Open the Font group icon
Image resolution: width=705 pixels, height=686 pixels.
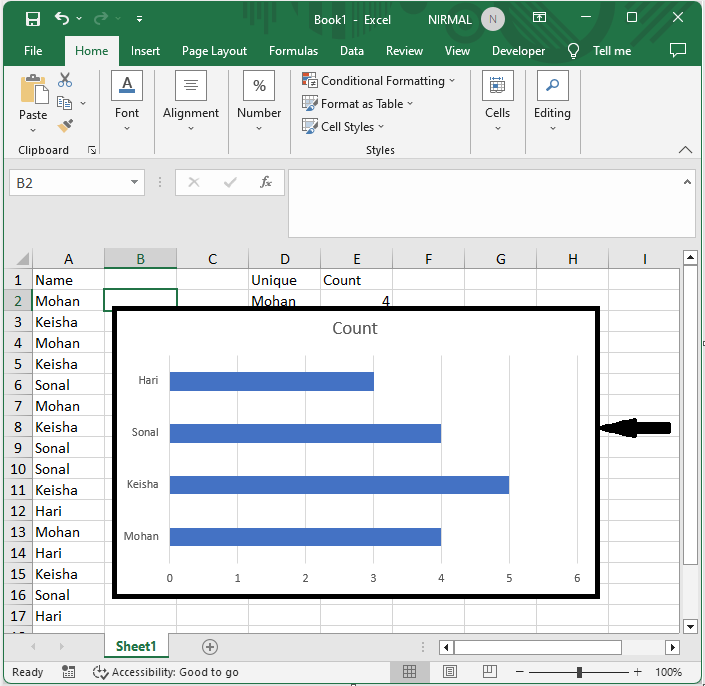127,98
